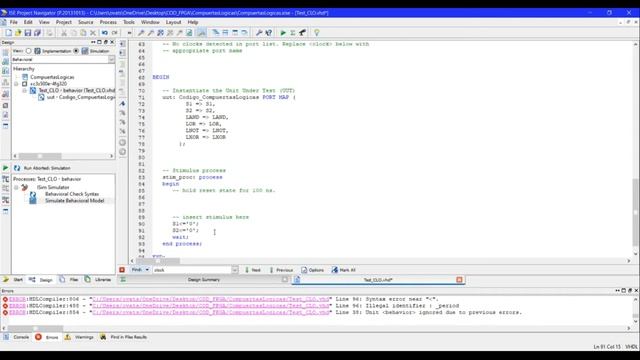Click the first error's file path link
This screenshot has height=360, width=640.
211,299
